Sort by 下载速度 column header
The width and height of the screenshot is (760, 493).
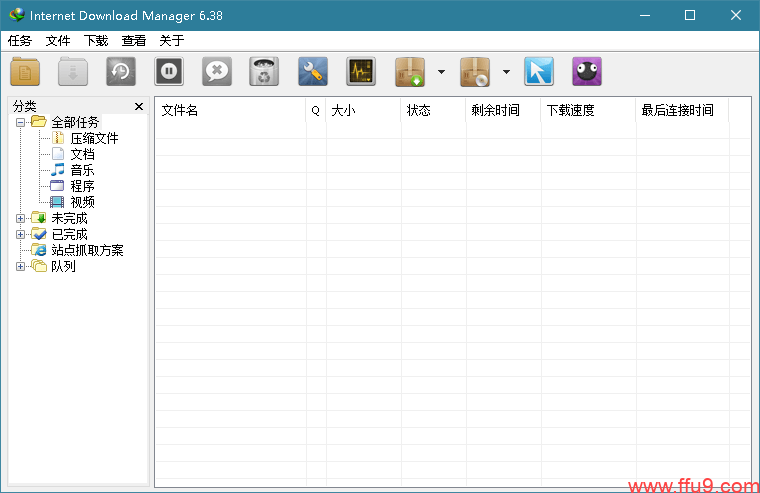588,111
